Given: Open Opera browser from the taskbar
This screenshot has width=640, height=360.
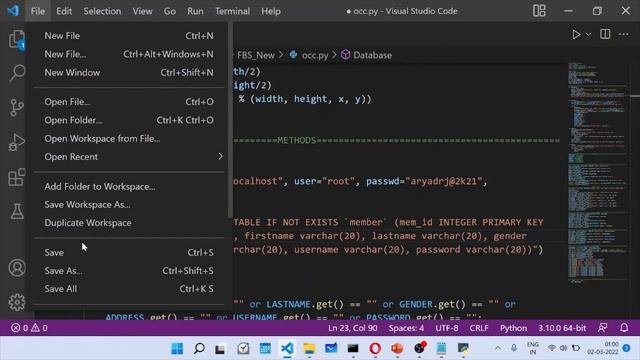Looking at the screenshot, I should pos(375,349).
